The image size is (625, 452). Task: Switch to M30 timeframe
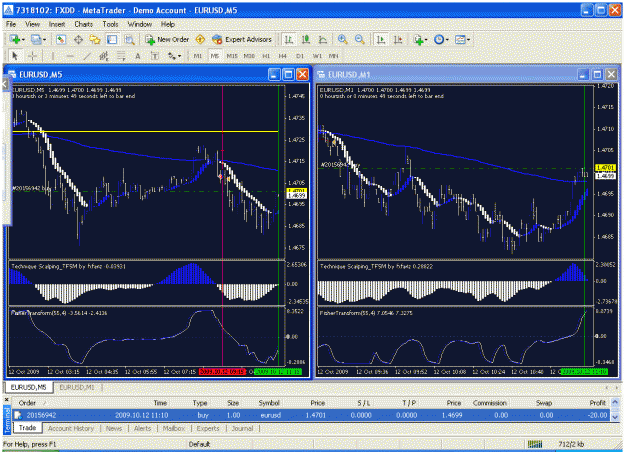point(249,56)
